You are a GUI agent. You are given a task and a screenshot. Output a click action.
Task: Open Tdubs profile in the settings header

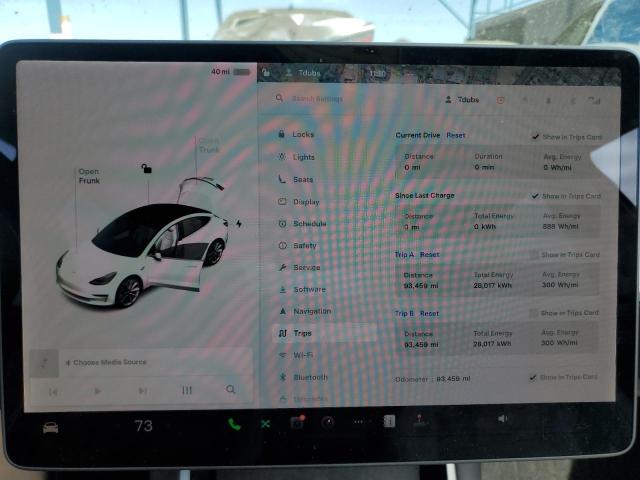(462, 100)
